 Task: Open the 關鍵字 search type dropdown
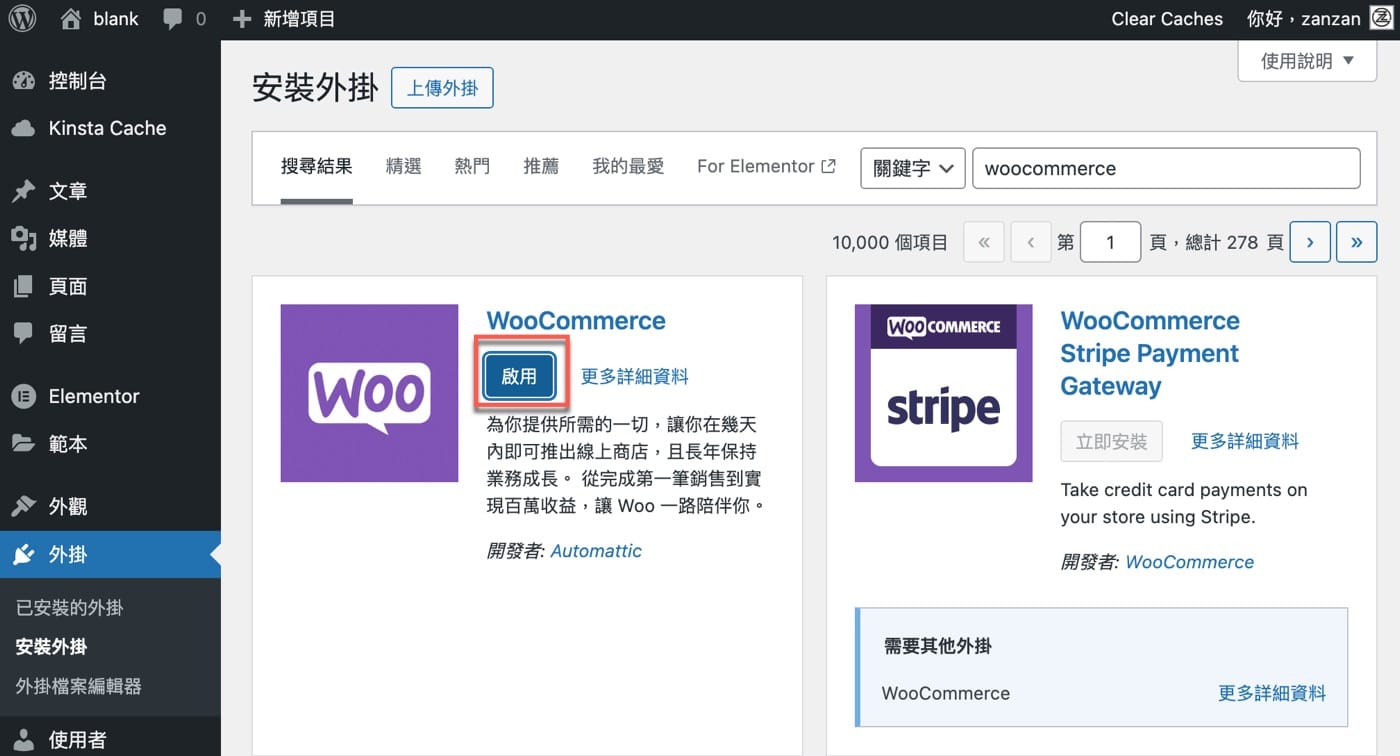(x=913, y=168)
